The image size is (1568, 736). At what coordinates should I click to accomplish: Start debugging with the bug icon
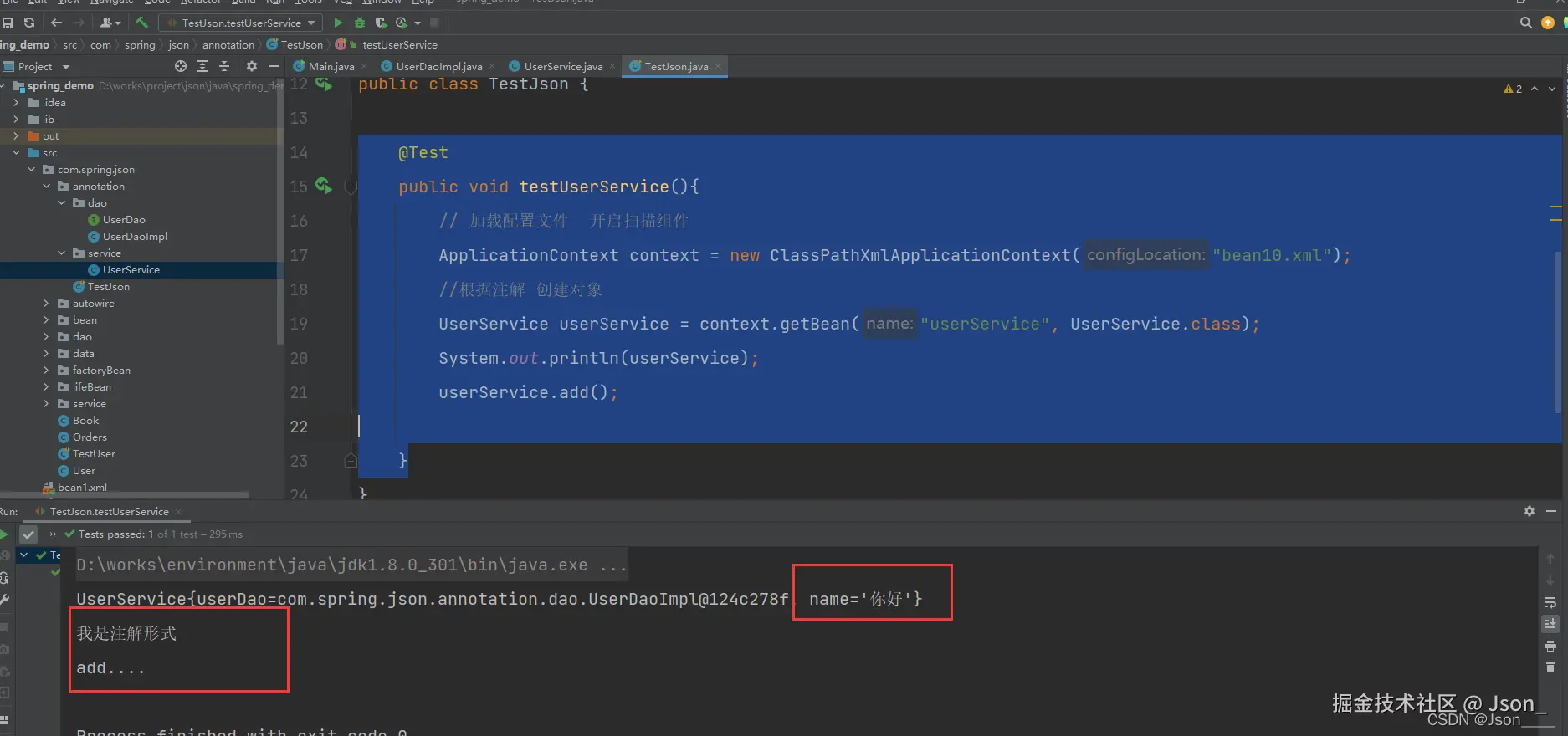360,23
